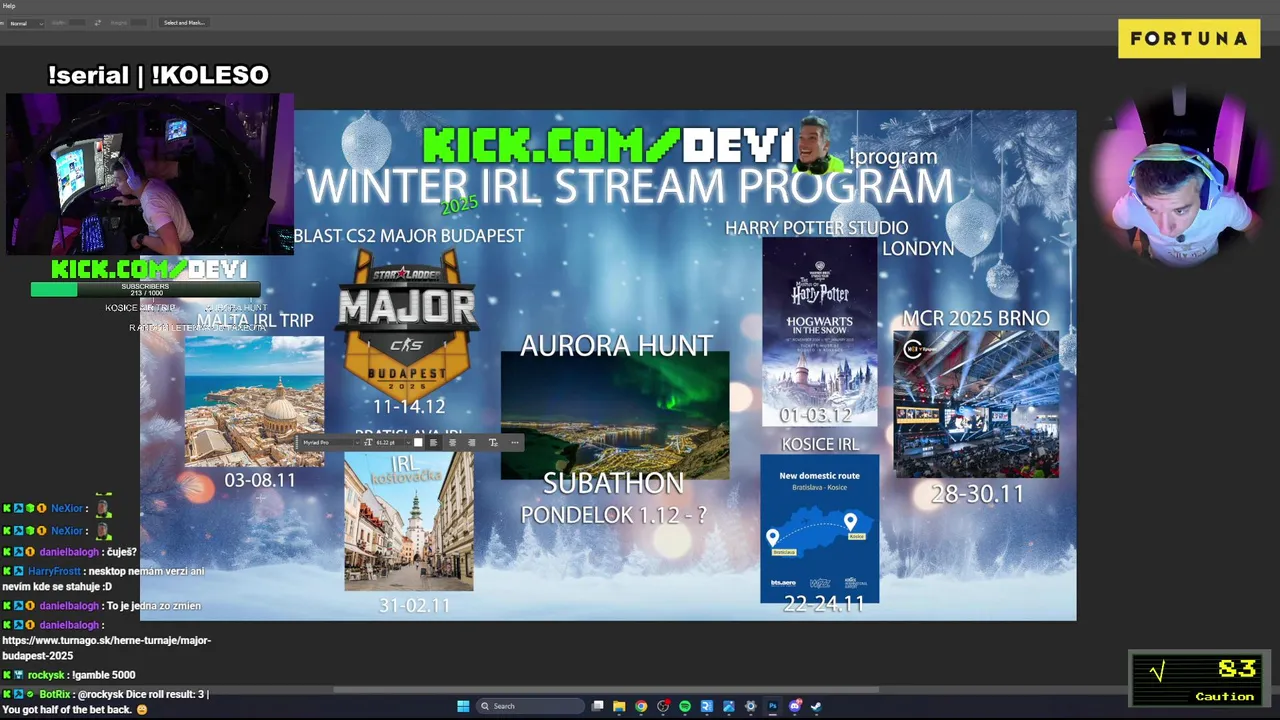
Task: Click the Aurora Hunt northern lights image
Action: click(615, 415)
